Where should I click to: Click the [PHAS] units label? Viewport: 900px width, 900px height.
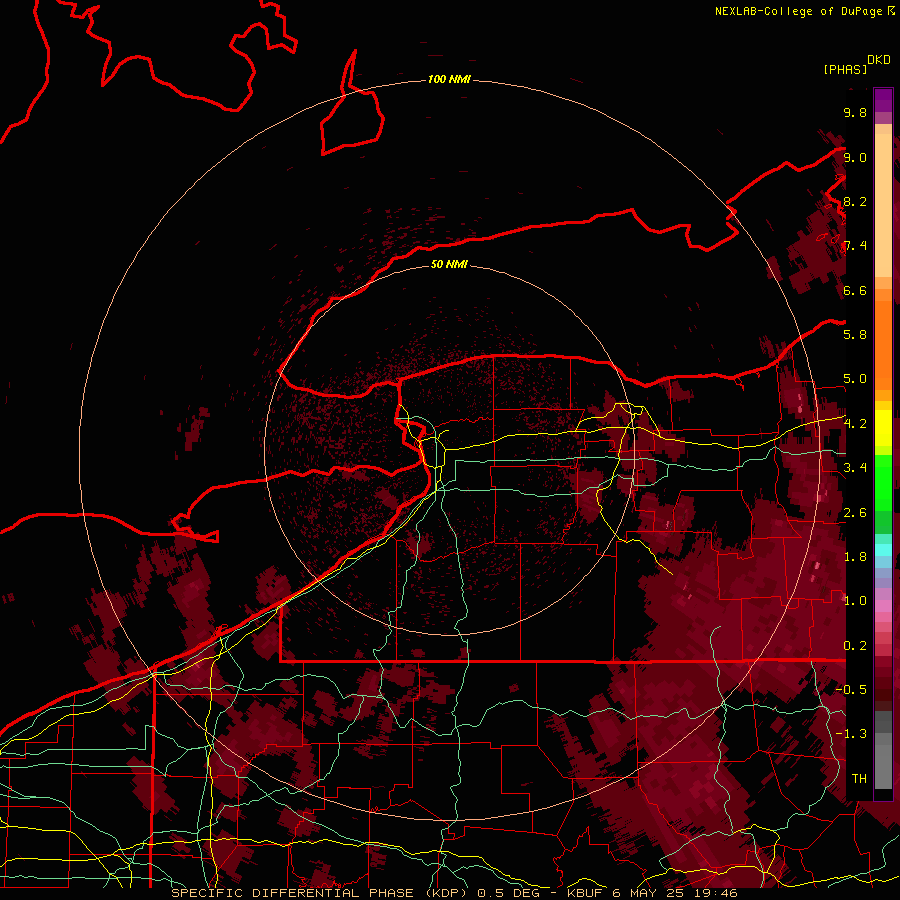[x=845, y=69]
